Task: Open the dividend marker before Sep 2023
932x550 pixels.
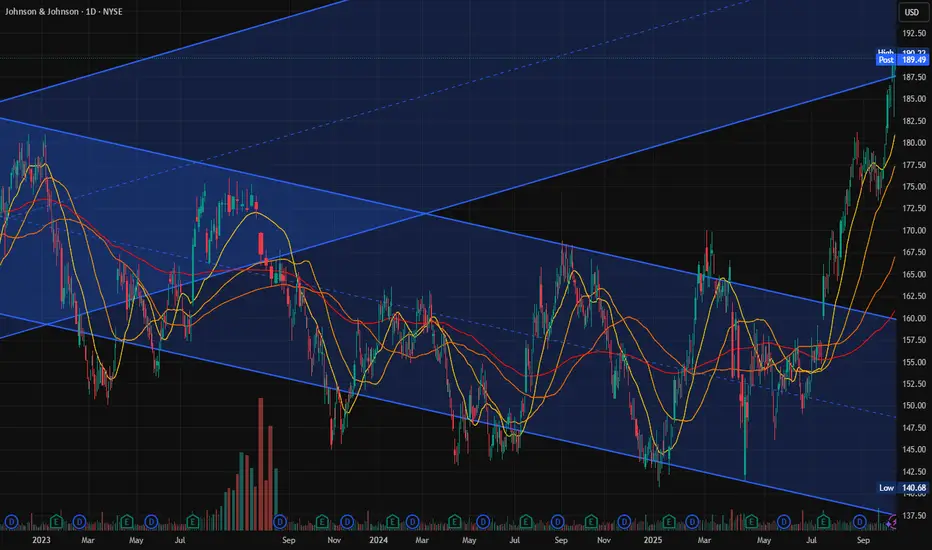Action: point(280,522)
